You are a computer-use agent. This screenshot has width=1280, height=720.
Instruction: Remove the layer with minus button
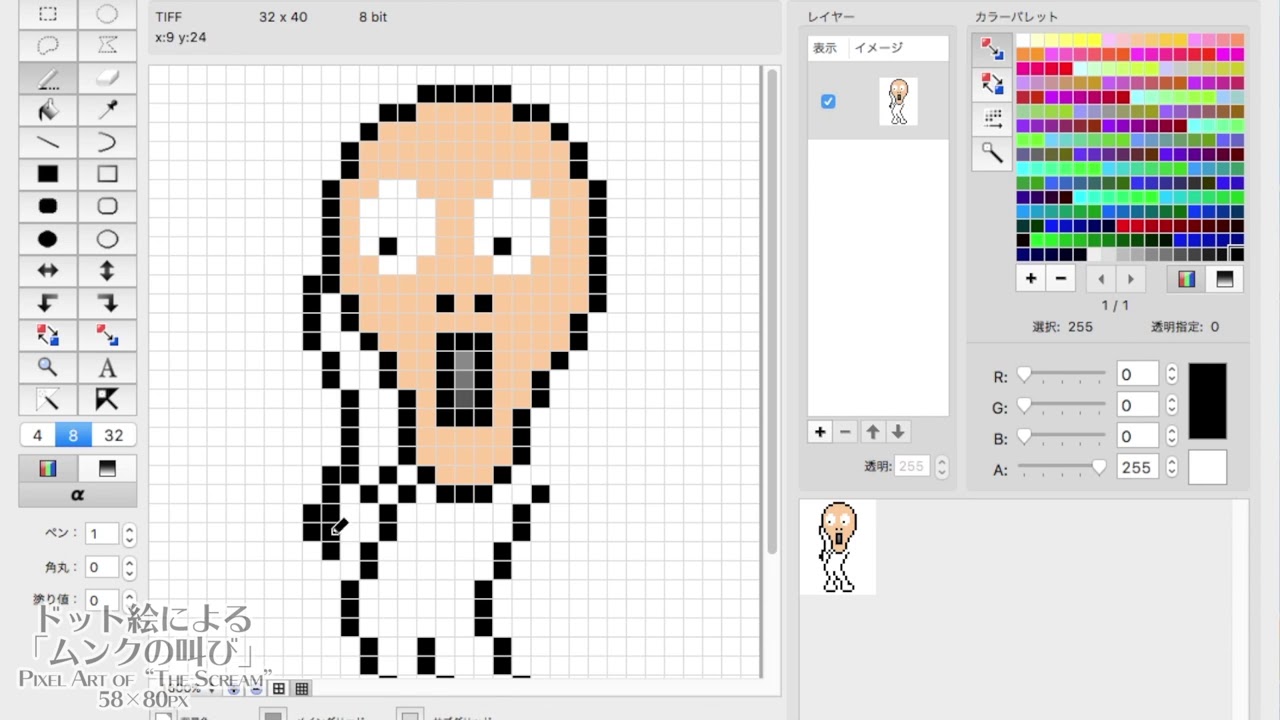pyautogui.click(x=846, y=432)
